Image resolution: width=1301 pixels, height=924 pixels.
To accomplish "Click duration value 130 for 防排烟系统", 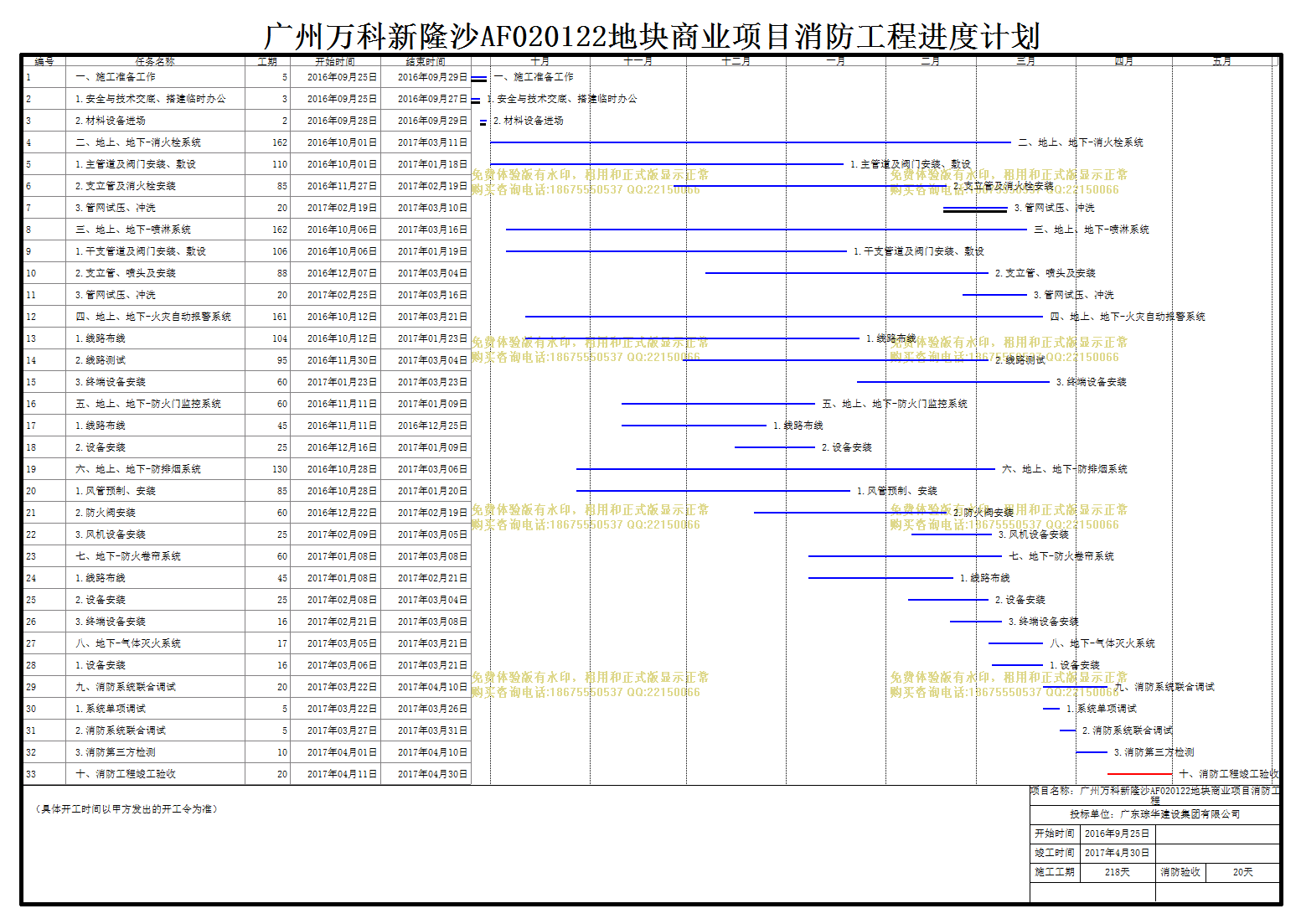I will [x=280, y=469].
